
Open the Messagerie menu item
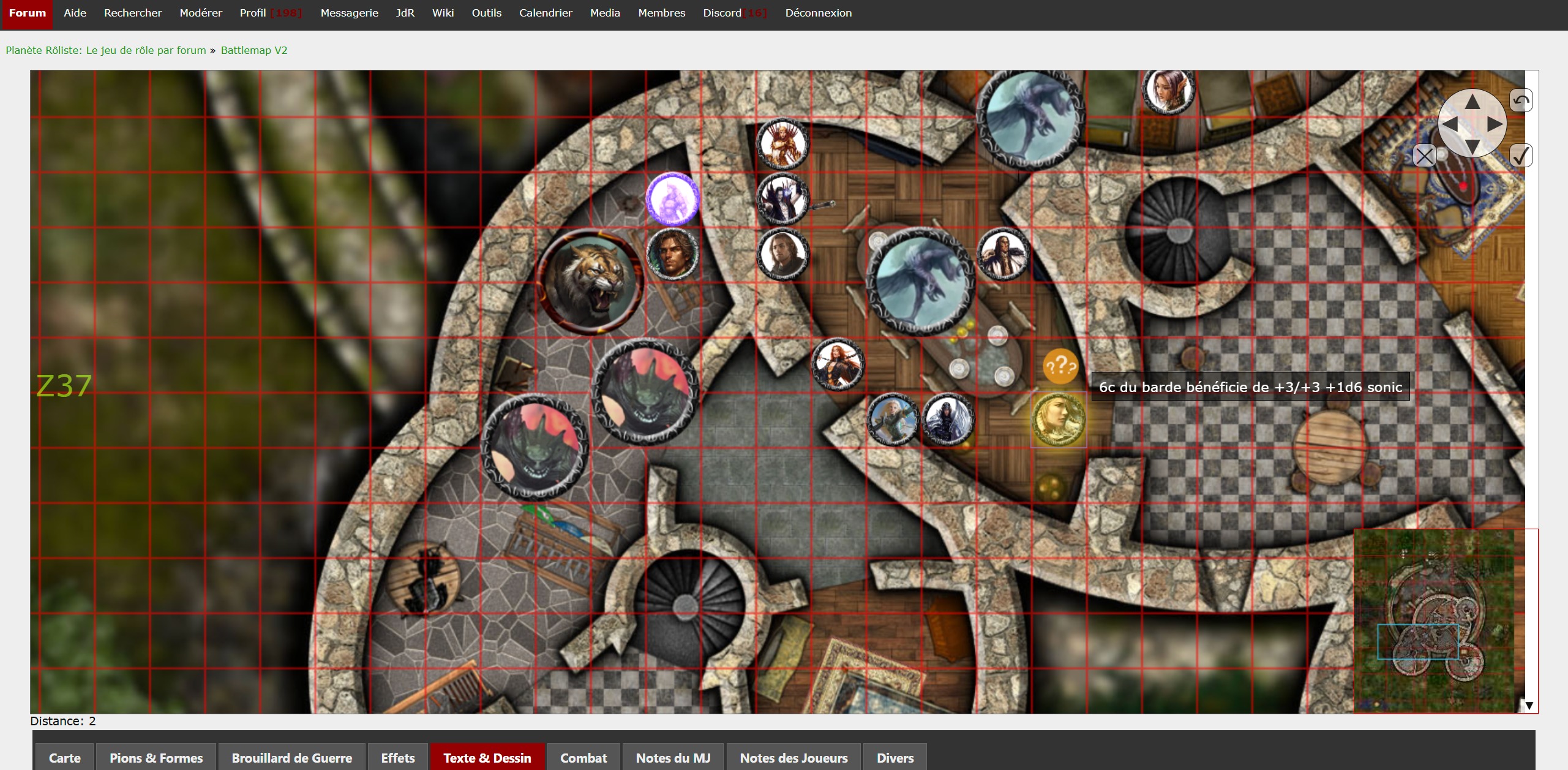[x=349, y=13]
